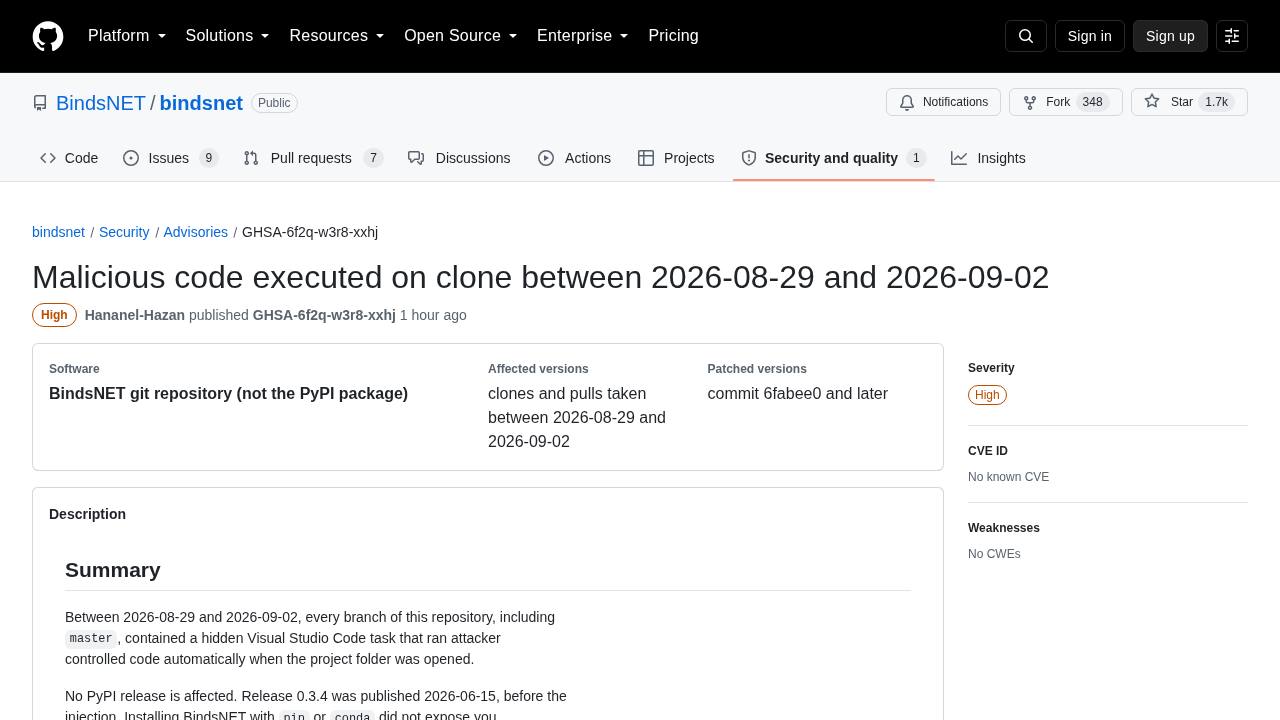The height and width of the screenshot is (720, 1280).
Task: Click the Public repository badge
Action: tap(274, 103)
